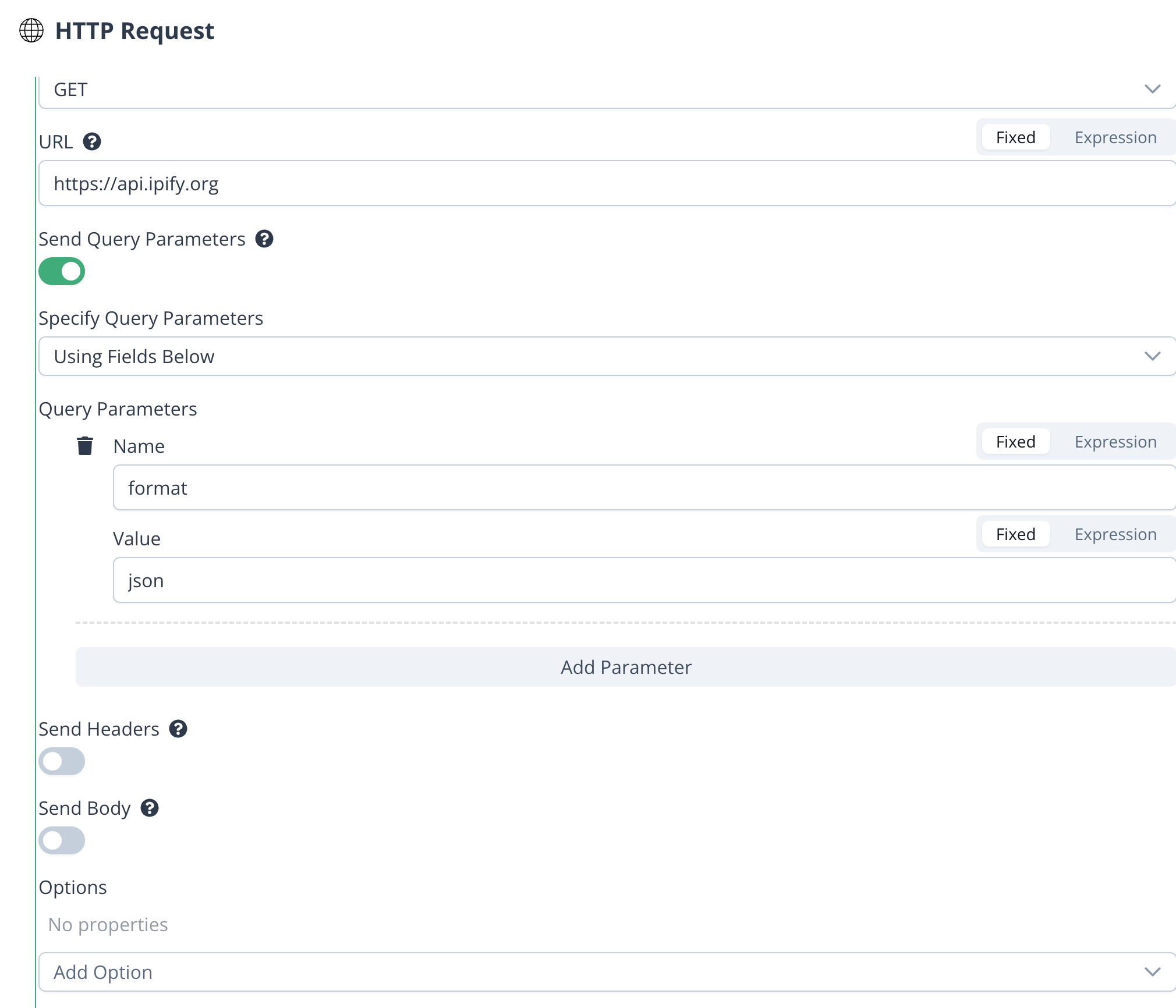Disable the Send Query Parameters toggle
Viewport: 1176px width, 1008px height.
[62, 271]
